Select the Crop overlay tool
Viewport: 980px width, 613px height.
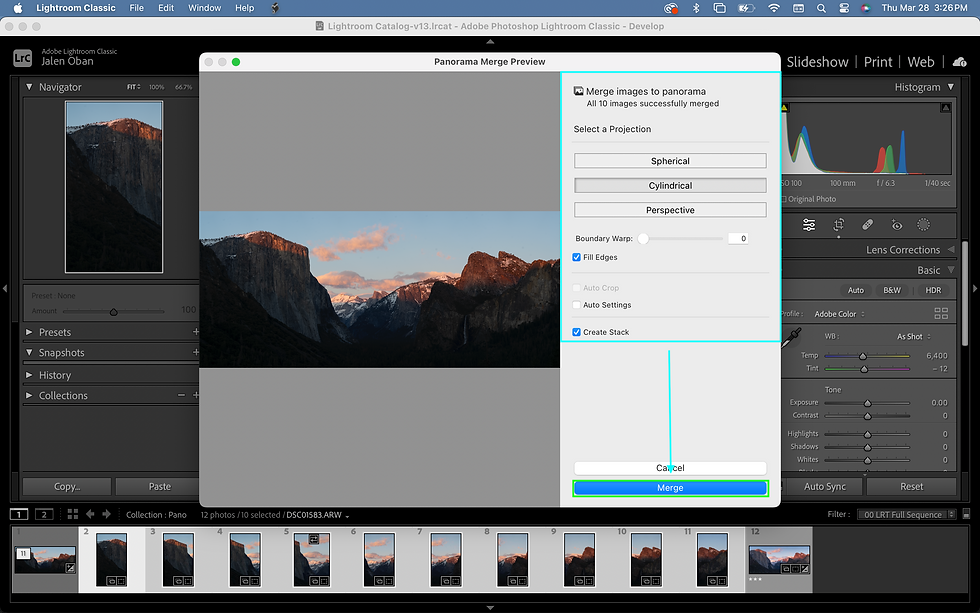[839, 225]
